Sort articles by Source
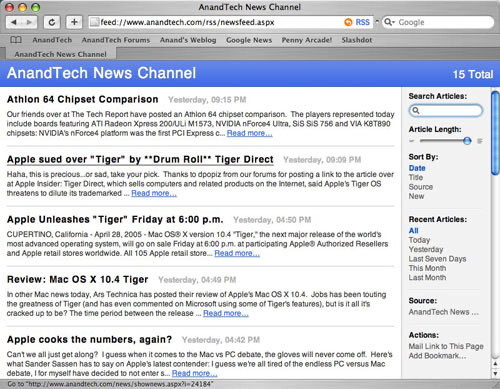 421,187
